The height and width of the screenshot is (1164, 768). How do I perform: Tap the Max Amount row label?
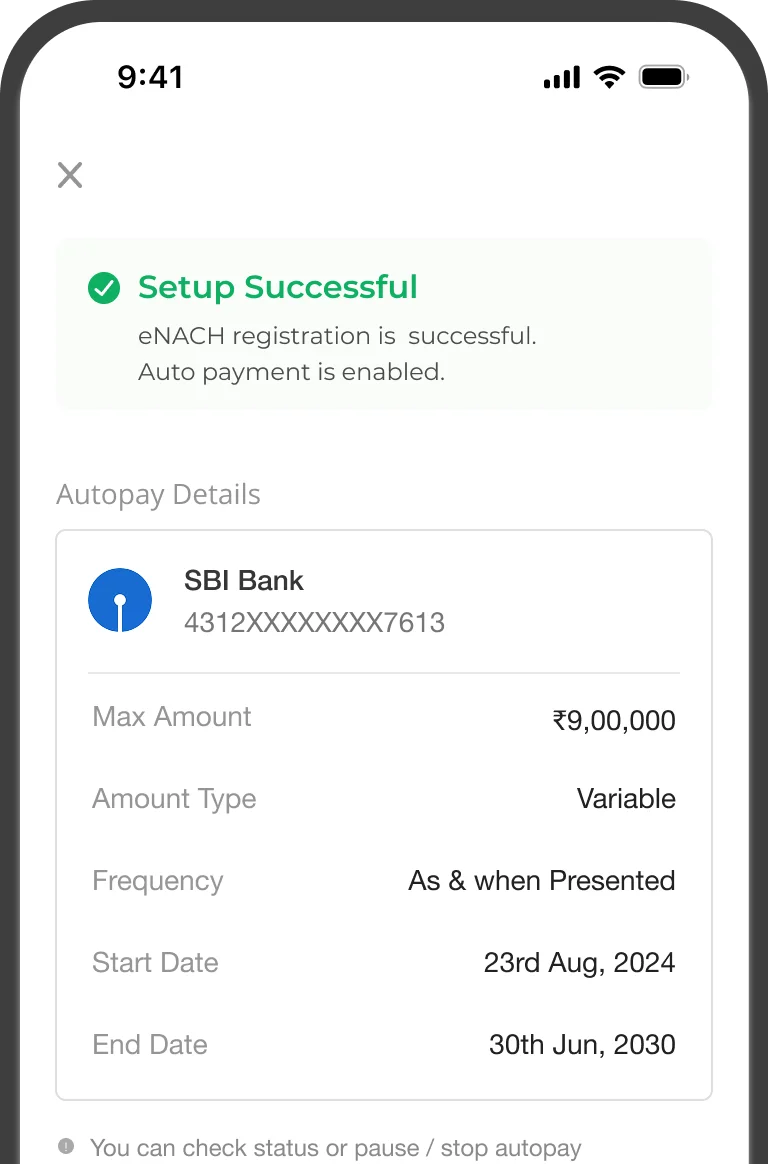(x=172, y=717)
